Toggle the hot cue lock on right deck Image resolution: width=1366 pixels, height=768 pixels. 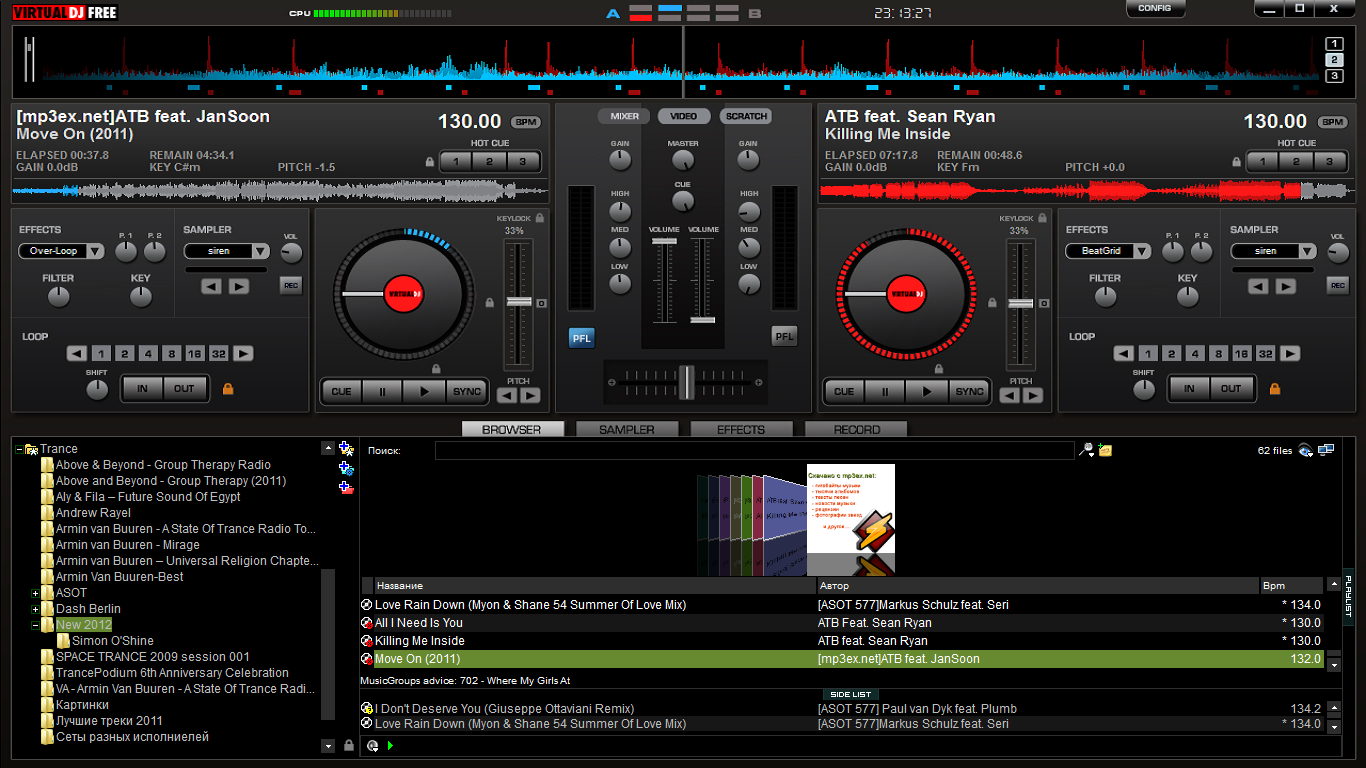pos(1234,162)
